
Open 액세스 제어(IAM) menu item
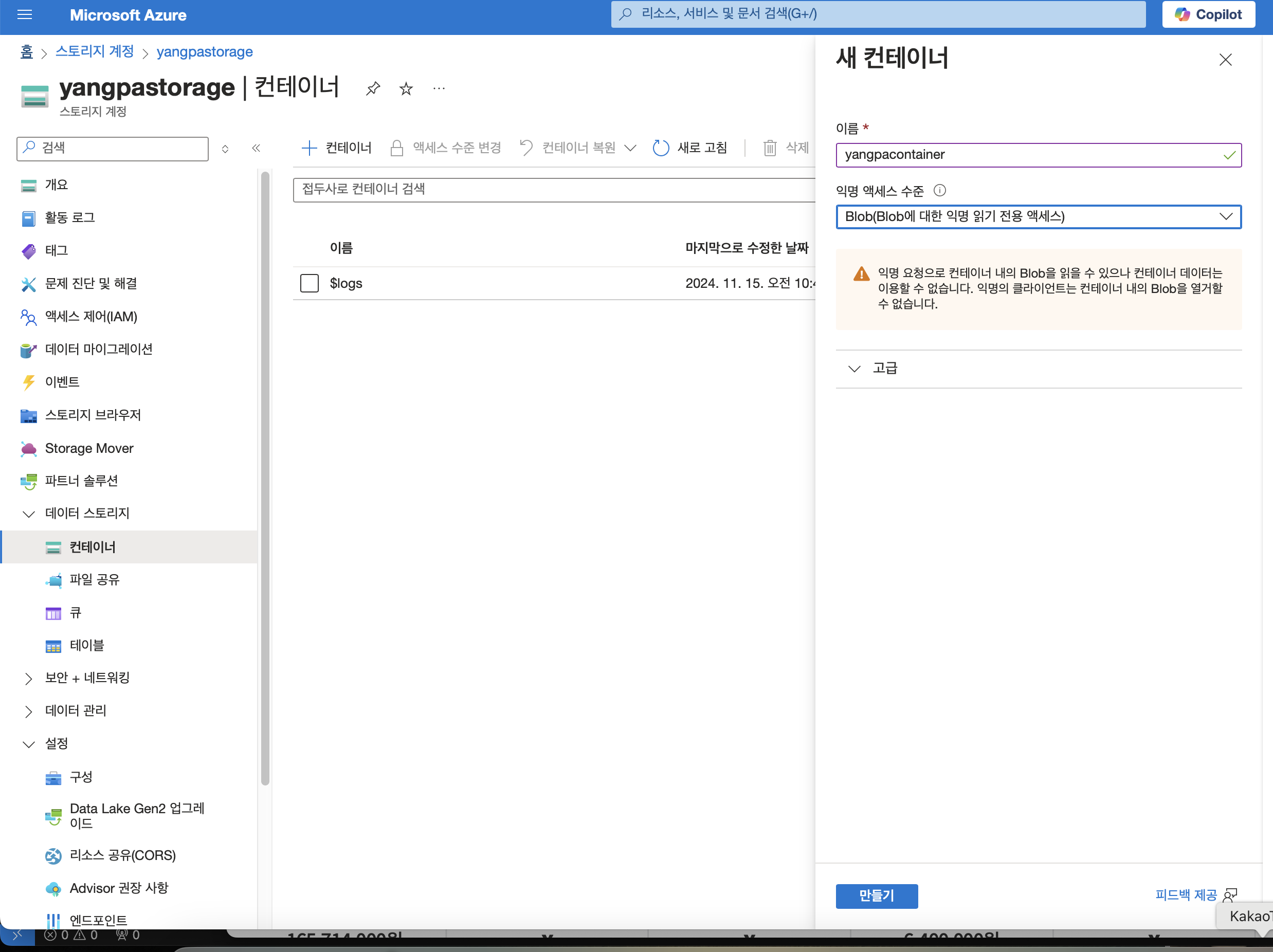[91, 316]
